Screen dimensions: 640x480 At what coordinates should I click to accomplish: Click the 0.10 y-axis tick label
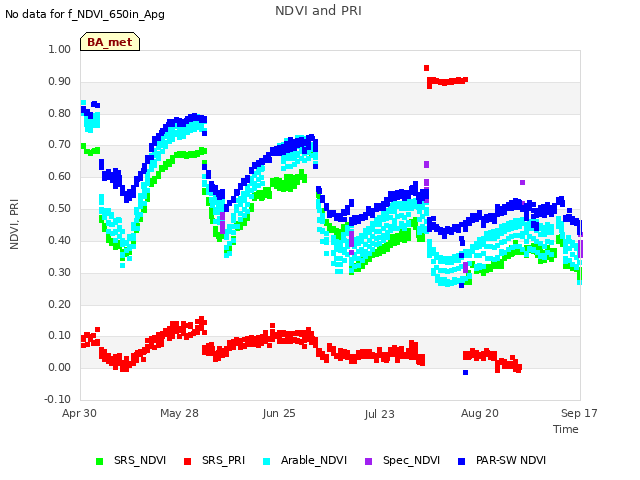tap(60, 336)
